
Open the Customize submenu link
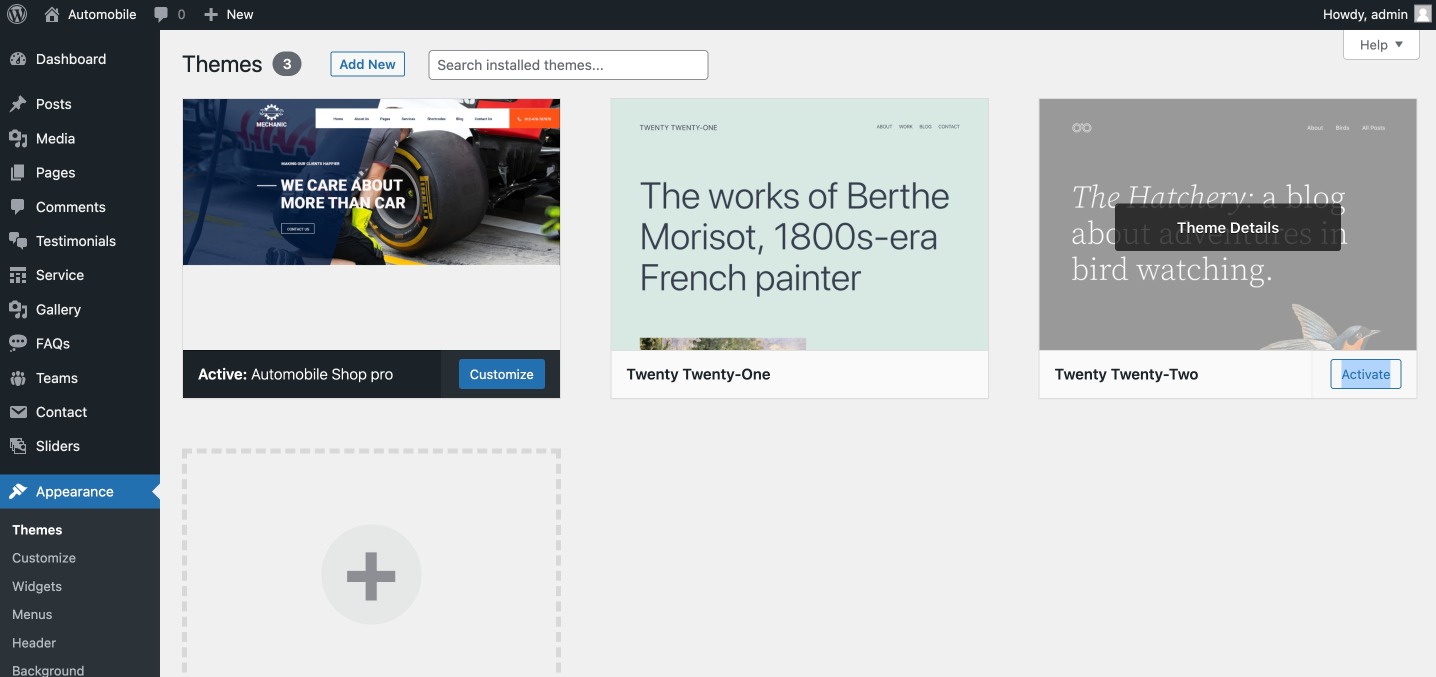(44, 558)
